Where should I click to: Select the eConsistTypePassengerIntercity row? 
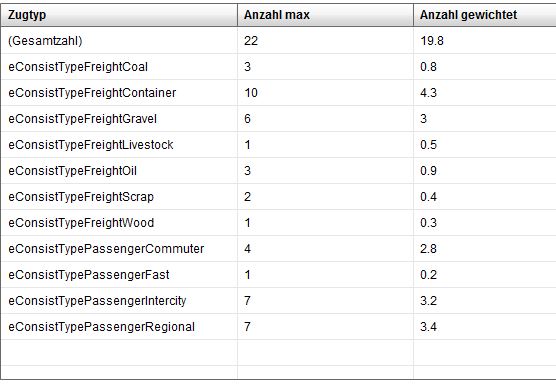coord(278,301)
